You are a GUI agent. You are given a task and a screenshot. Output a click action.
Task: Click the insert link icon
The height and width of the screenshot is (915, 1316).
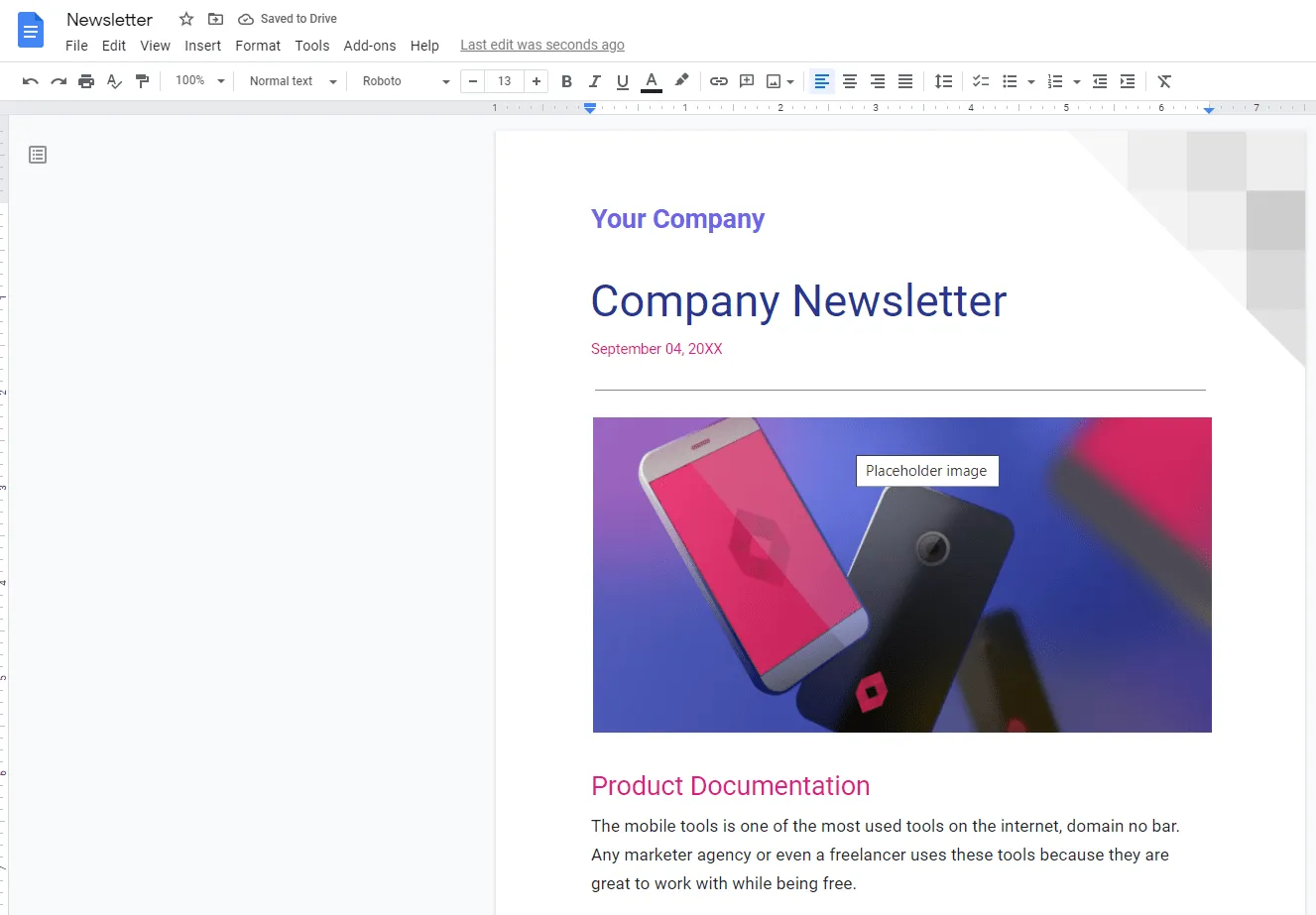pos(719,81)
